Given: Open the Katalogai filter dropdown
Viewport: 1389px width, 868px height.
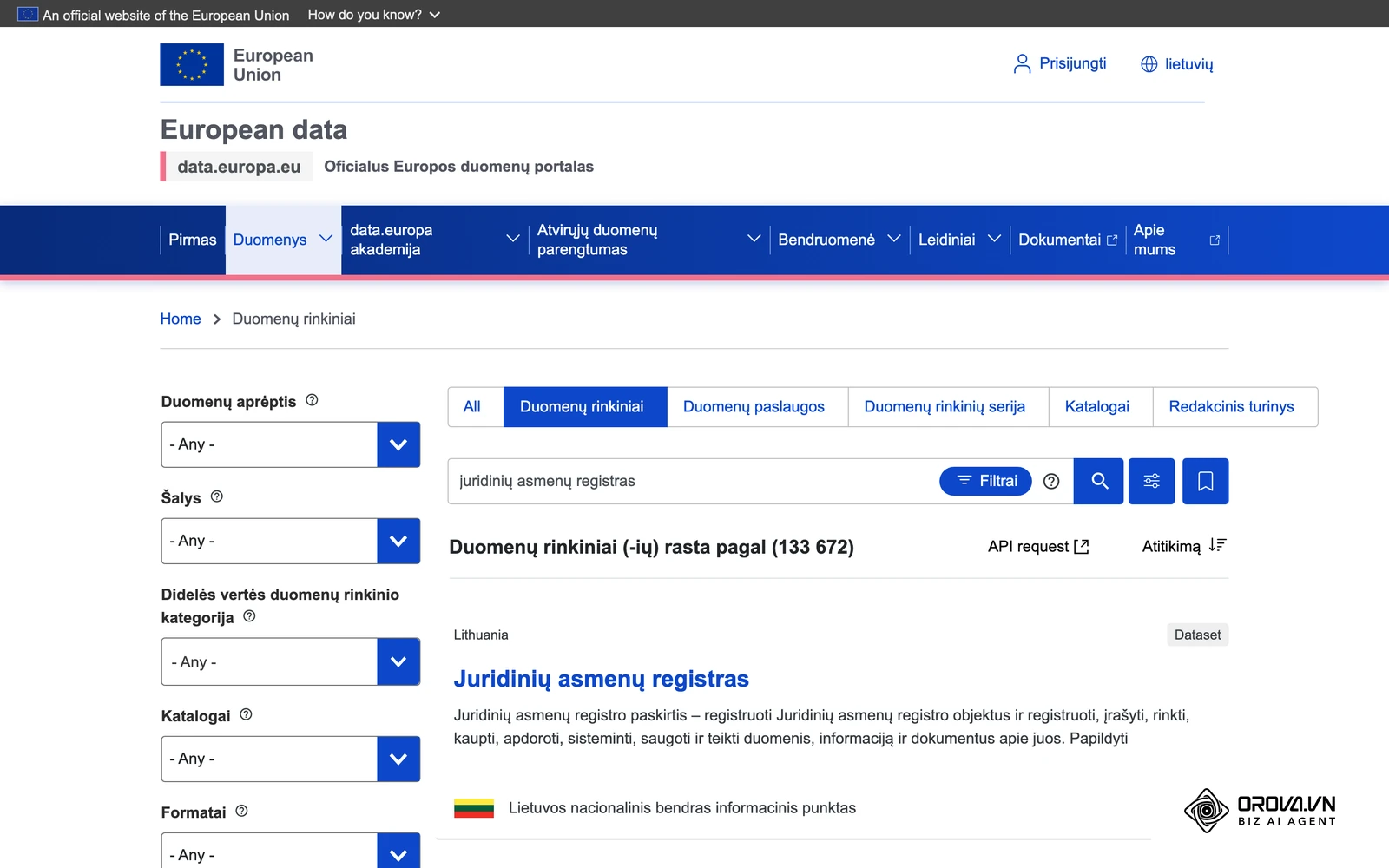Looking at the screenshot, I should point(291,759).
